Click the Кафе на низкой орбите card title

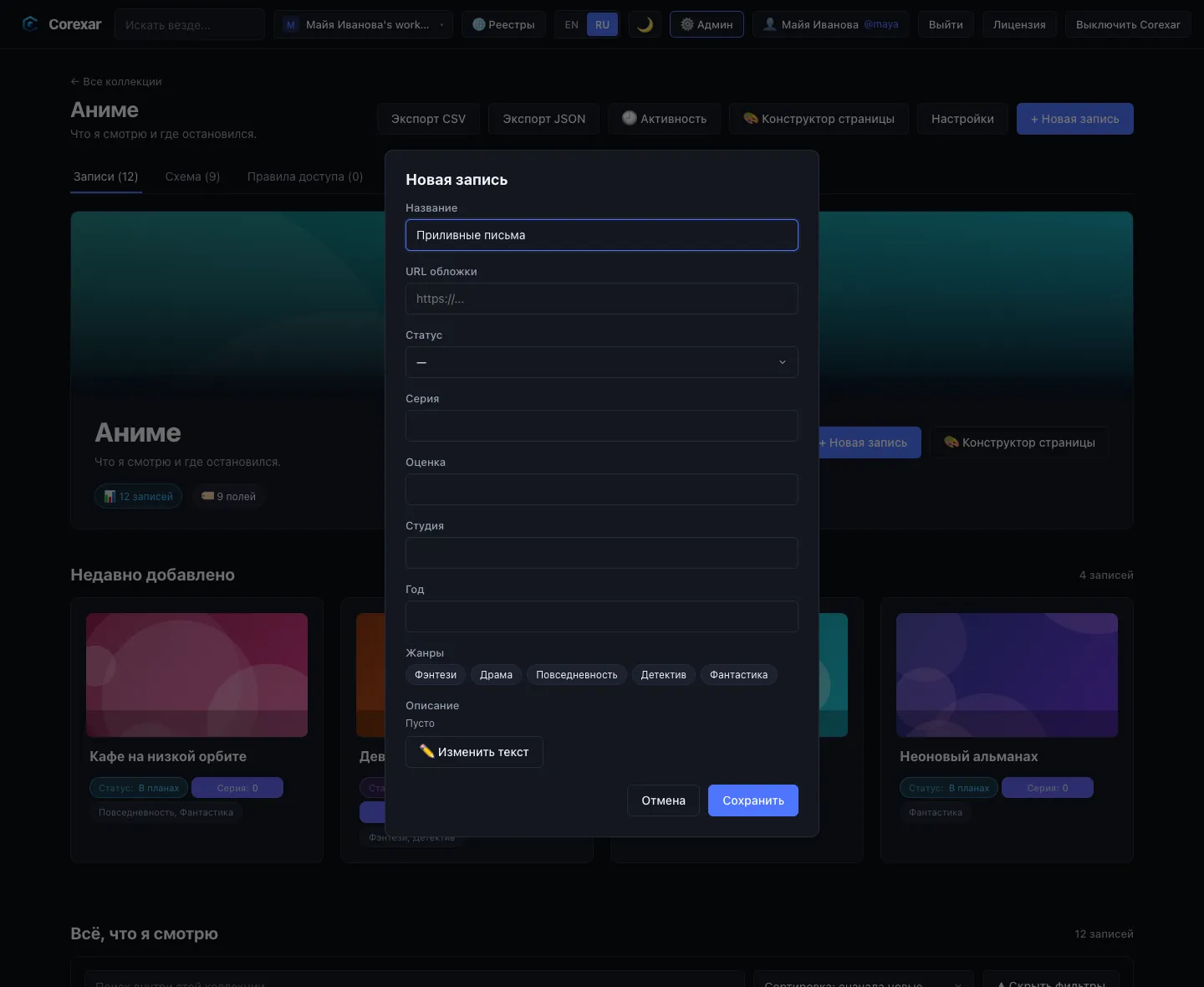168,756
